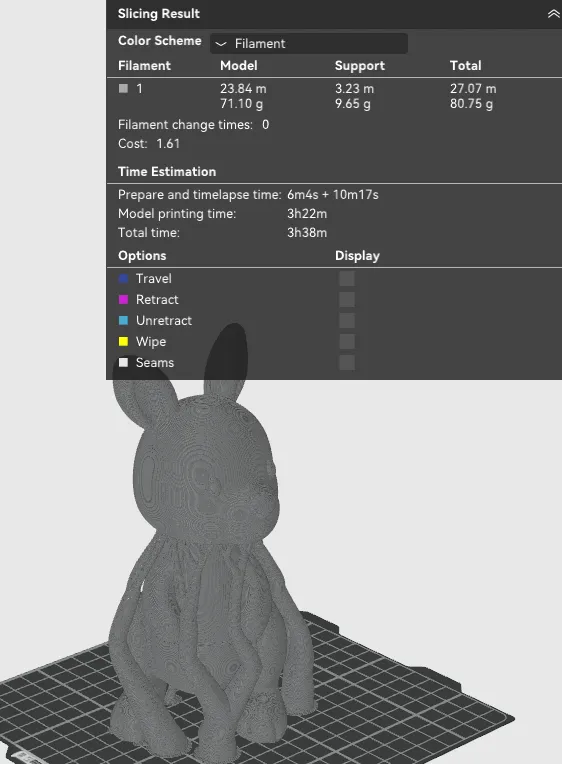The height and width of the screenshot is (764, 562).
Task: Click the gray filament 1 swatch
Action: (x=123, y=88)
